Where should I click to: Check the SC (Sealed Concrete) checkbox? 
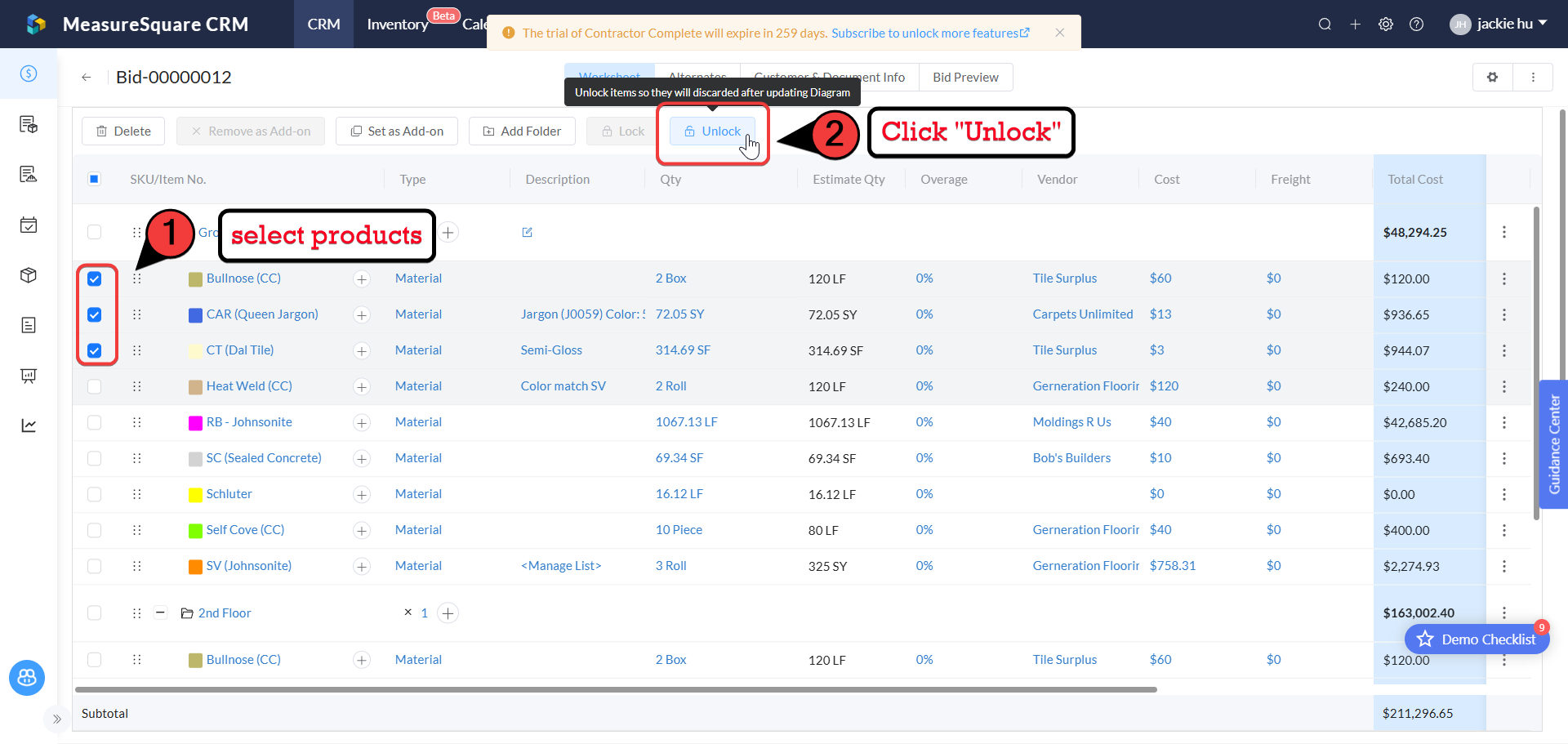[x=95, y=459]
